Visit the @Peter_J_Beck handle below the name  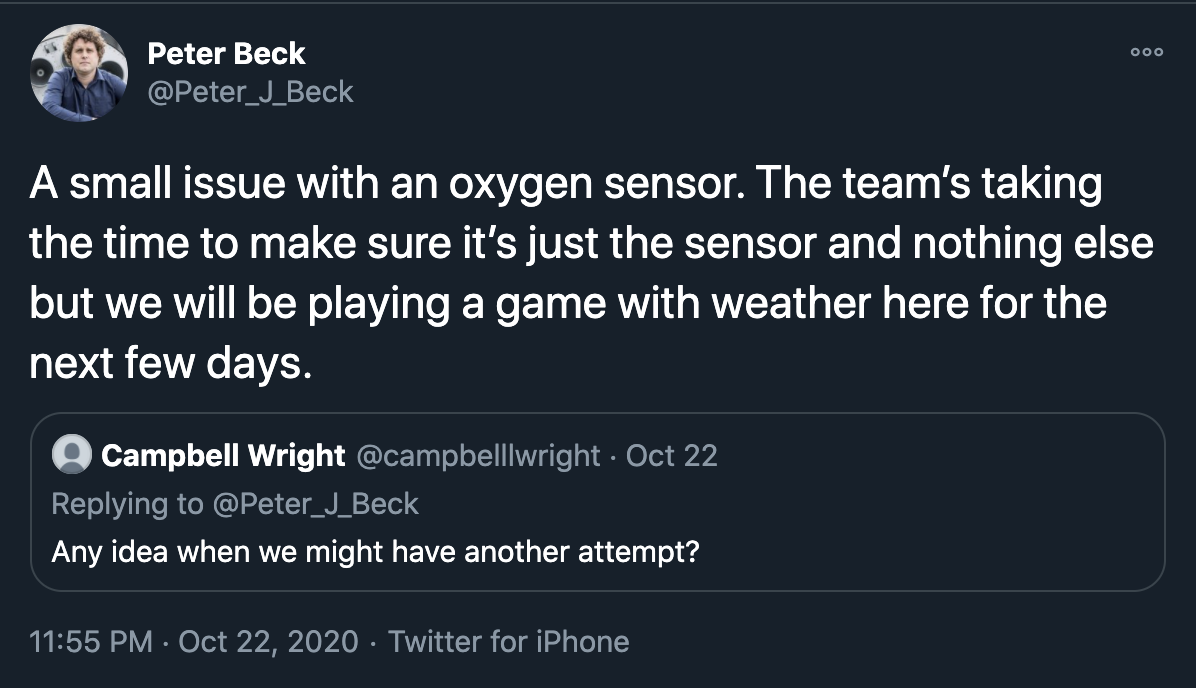click(x=250, y=92)
